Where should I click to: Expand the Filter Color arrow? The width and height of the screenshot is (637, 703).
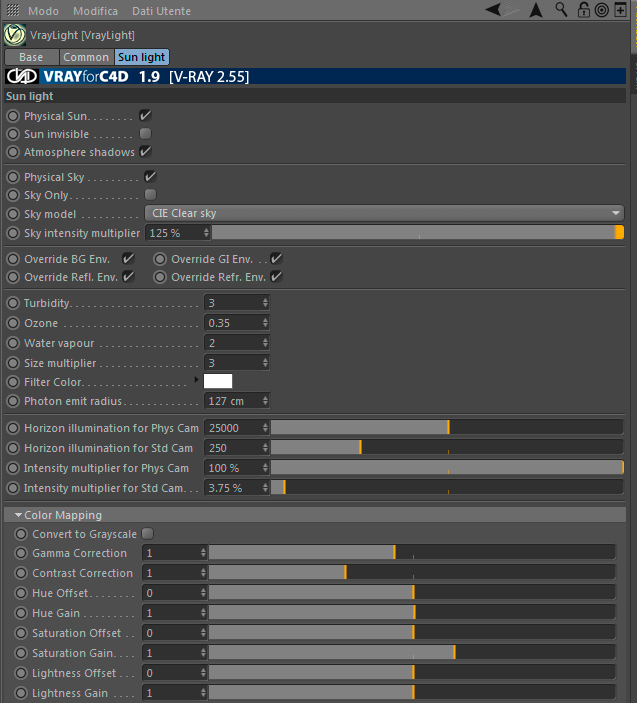[x=196, y=380]
